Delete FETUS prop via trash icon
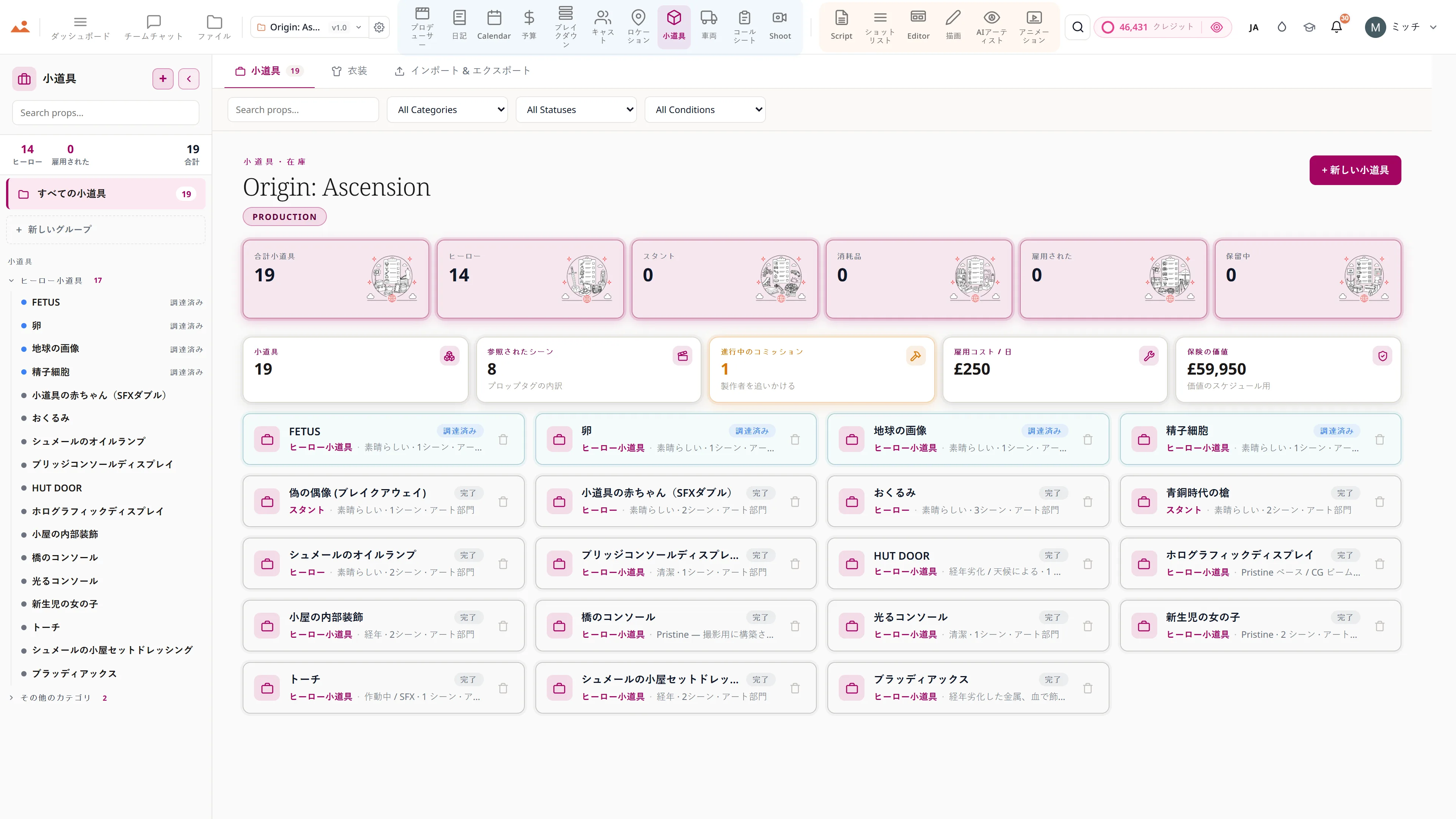Viewport: 1456px width, 819px height. pyautogui.click(x=503, y=439)
